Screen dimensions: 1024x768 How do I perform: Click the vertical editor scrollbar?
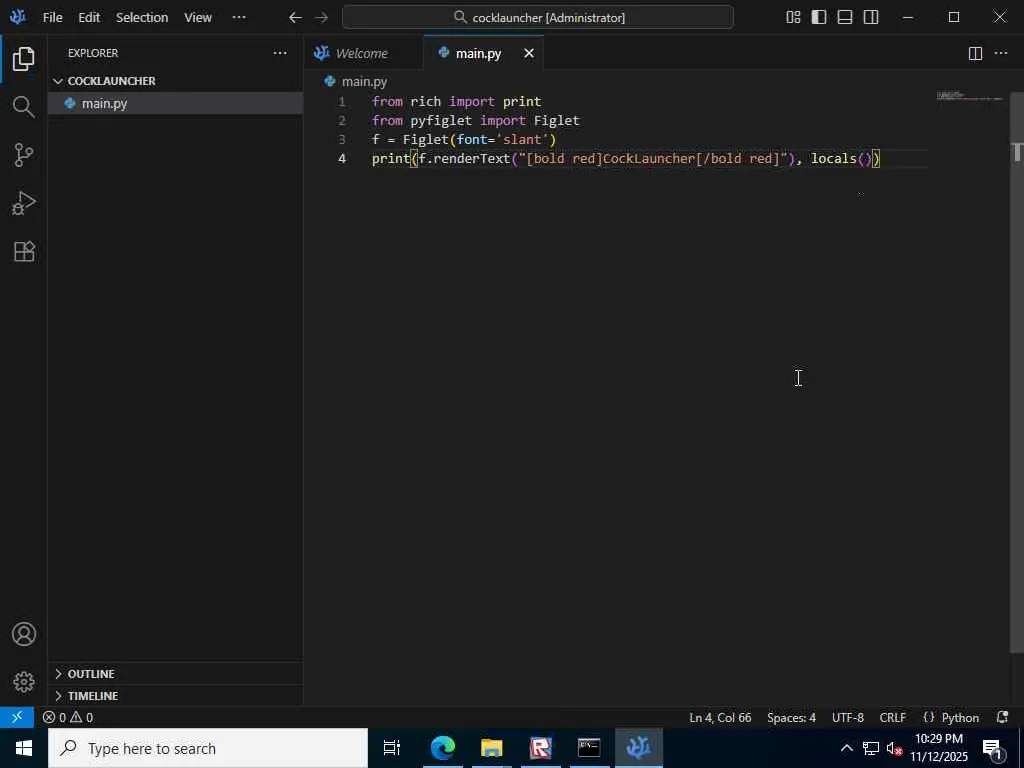coord(1016,372)
